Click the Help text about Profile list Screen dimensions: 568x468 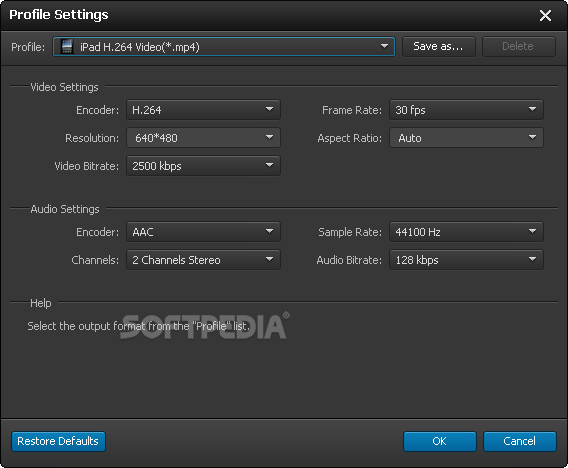[x=139, y=326]
